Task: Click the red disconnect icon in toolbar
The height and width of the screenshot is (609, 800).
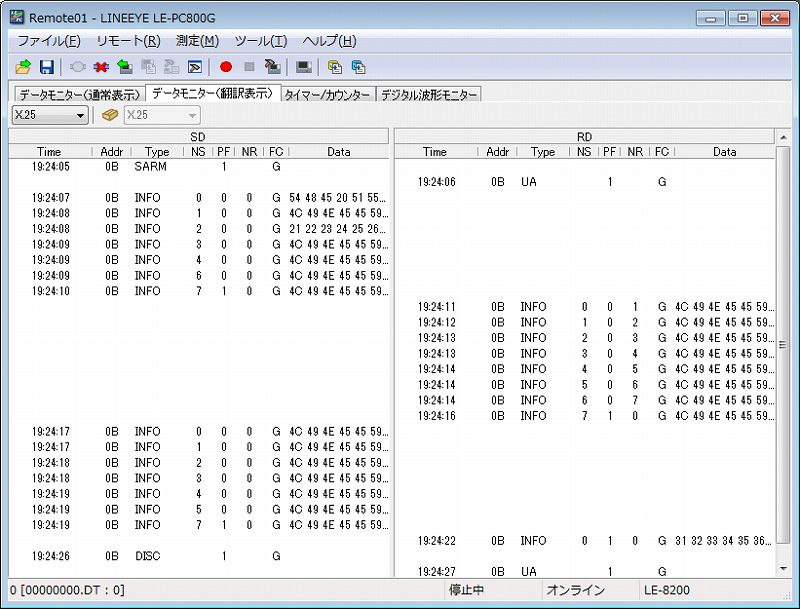Action: pos(101,67)
